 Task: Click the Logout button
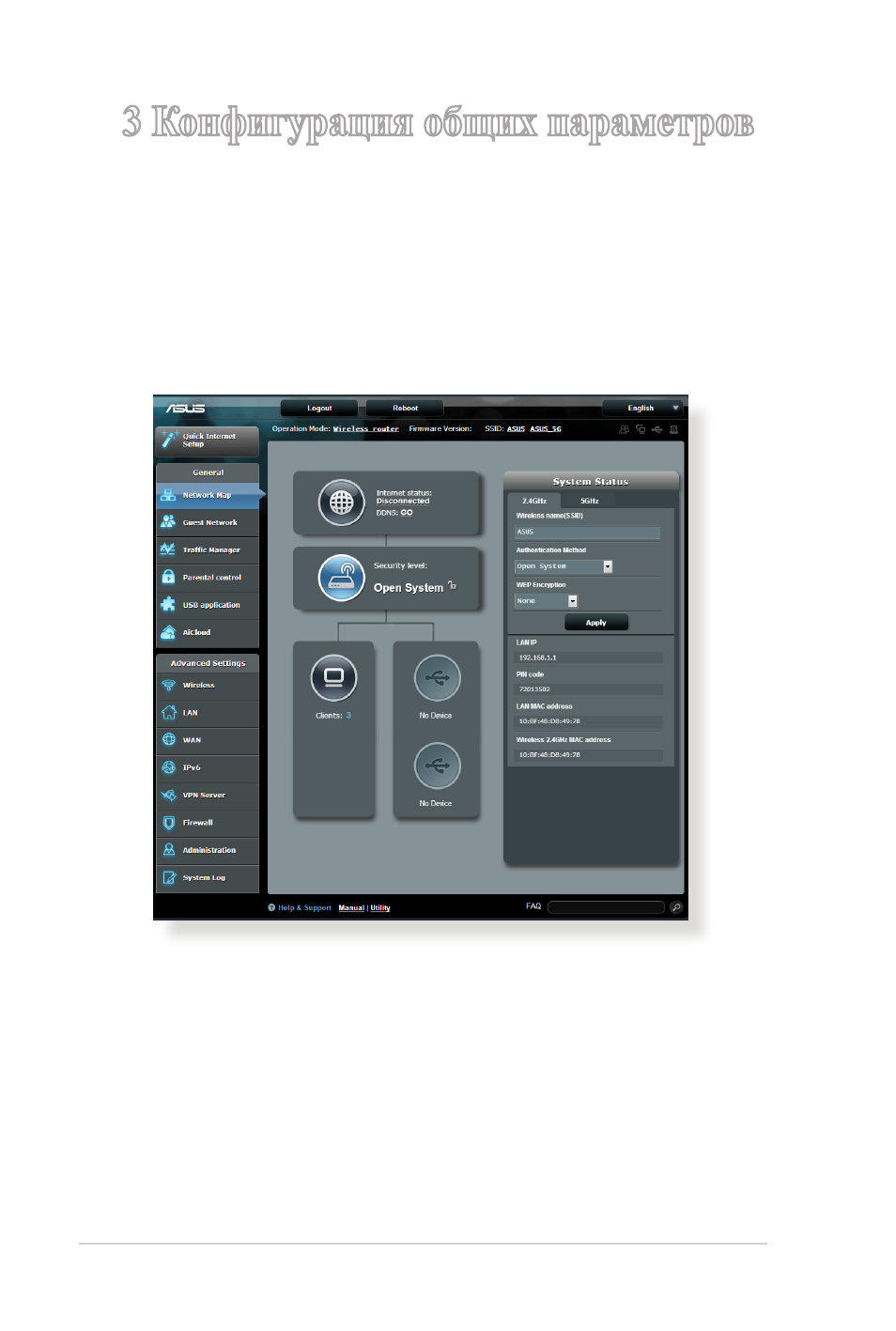pyautogui.click(x=319, y=408)
